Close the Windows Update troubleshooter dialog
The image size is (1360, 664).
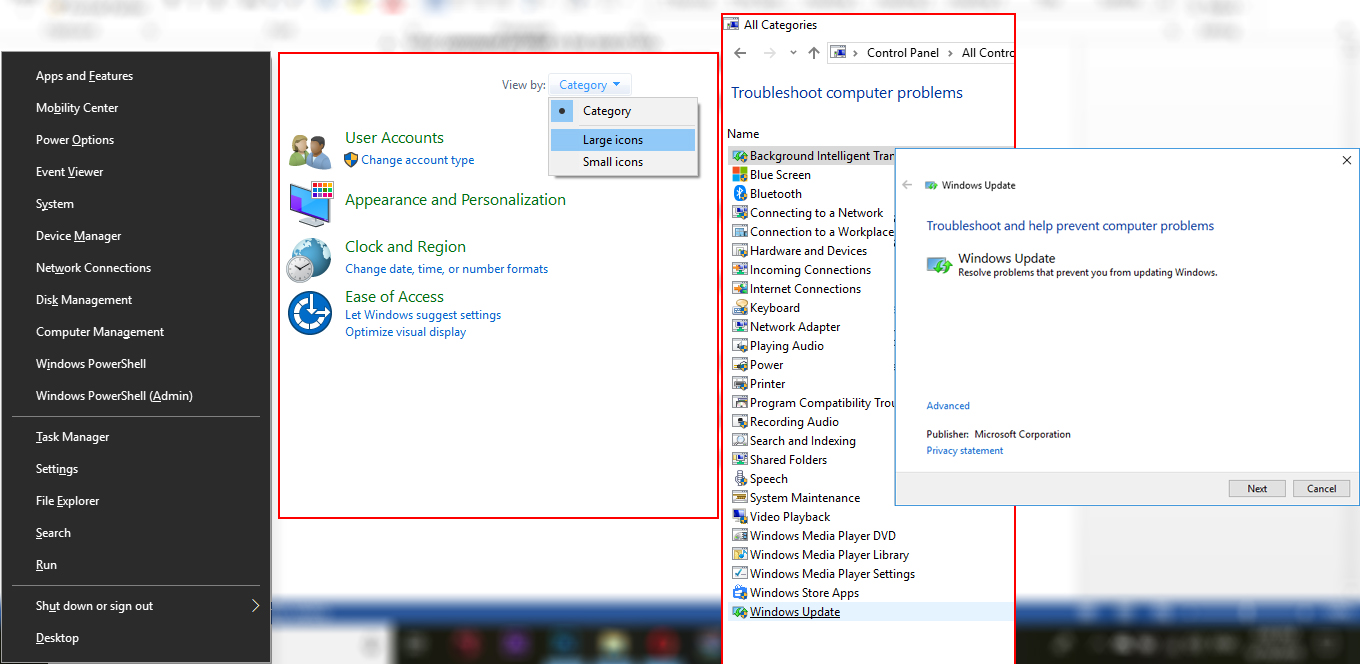tap(1346, 160)
